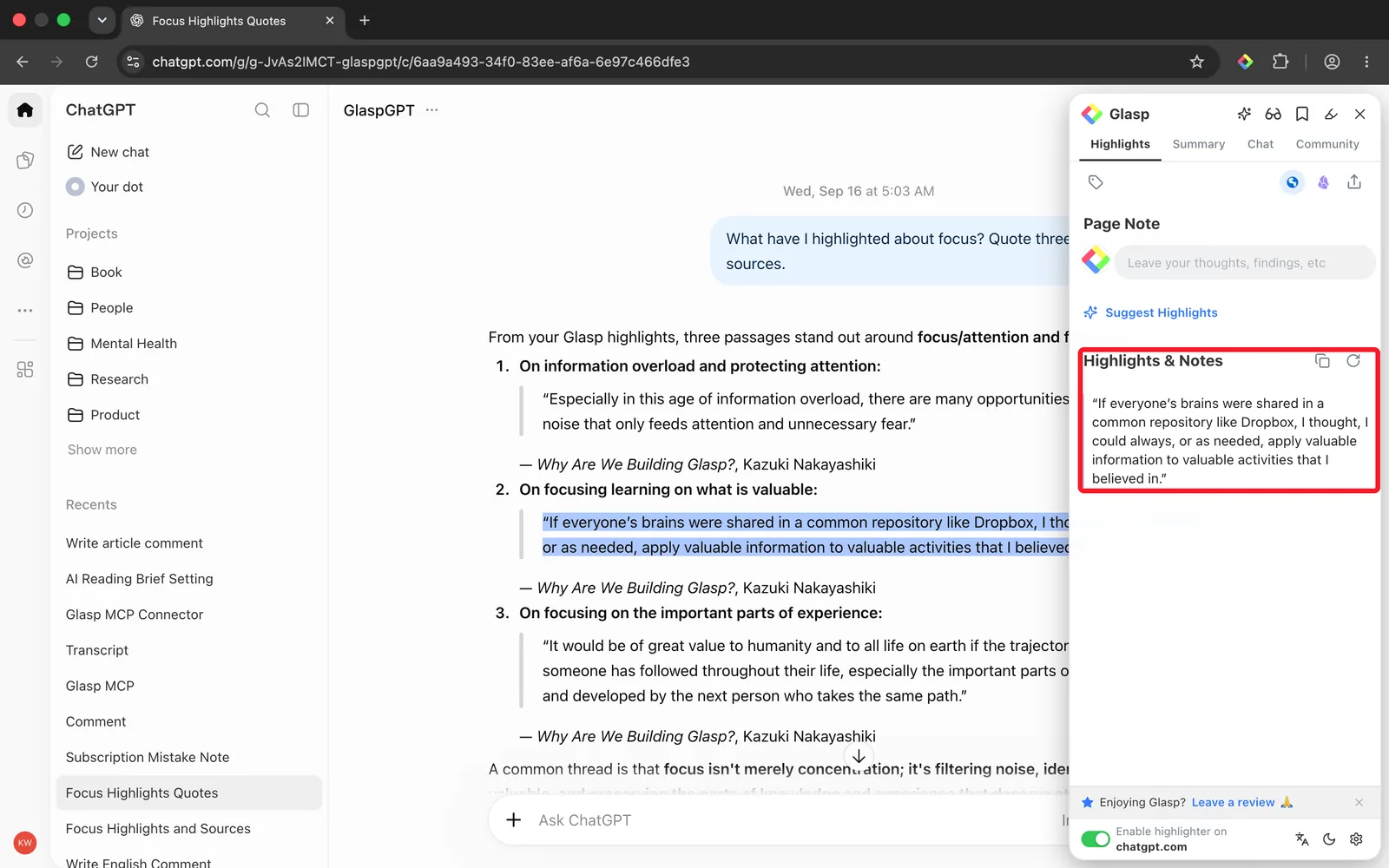The image size is (1389, 868).
Task: Click the Glasp sparkle AI icon in header
Action: [x=1244, y=114]
